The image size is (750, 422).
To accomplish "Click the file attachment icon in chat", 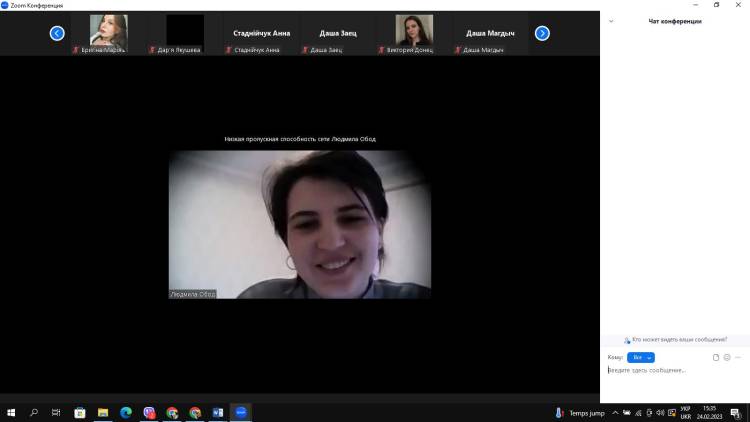I will (716, 357).
